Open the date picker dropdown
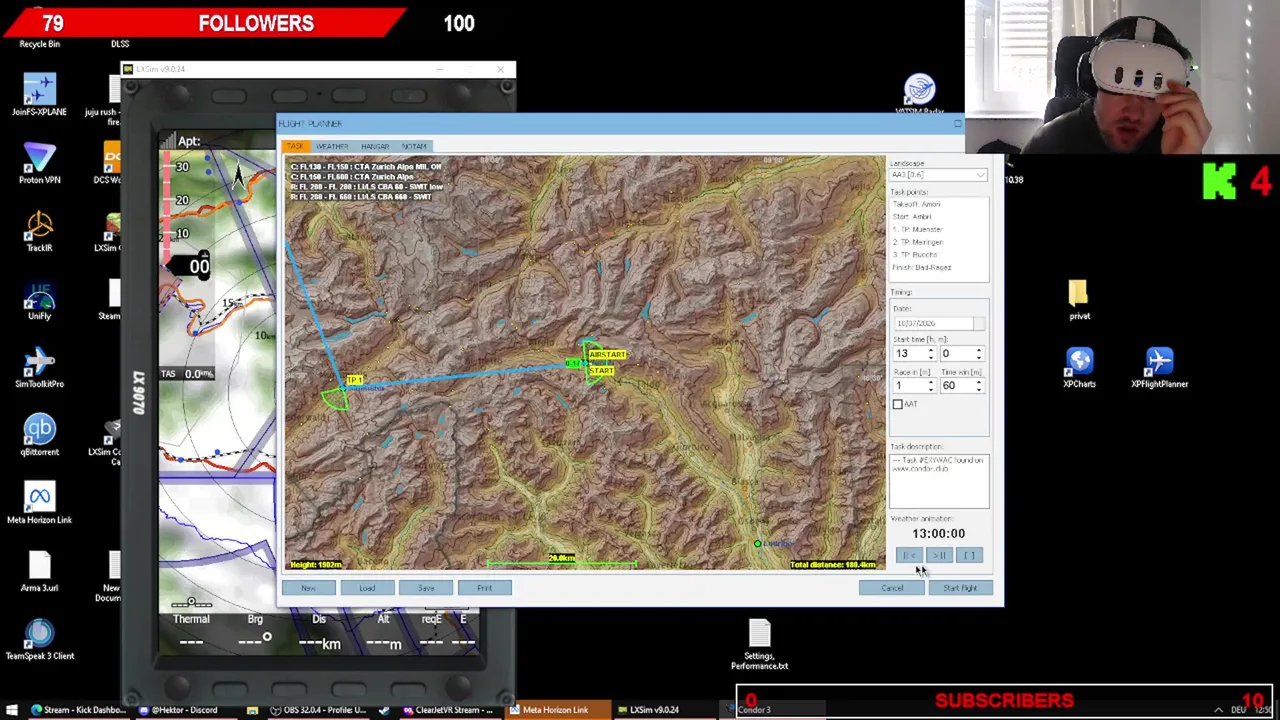The image size is (1280, 720). 978,323
